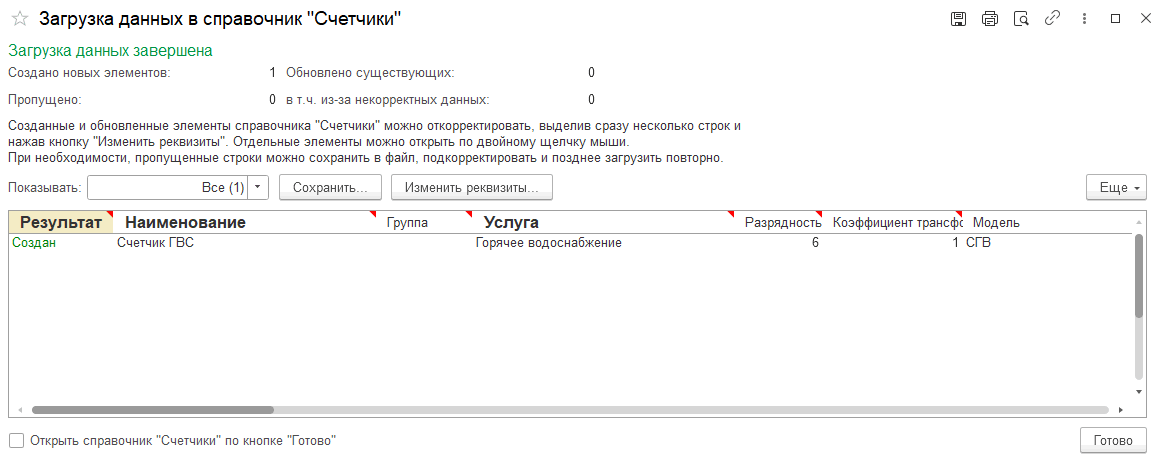Click the right arrow of horizontal scrollbar
The image size is (1158, 462).
point(1121,410)
